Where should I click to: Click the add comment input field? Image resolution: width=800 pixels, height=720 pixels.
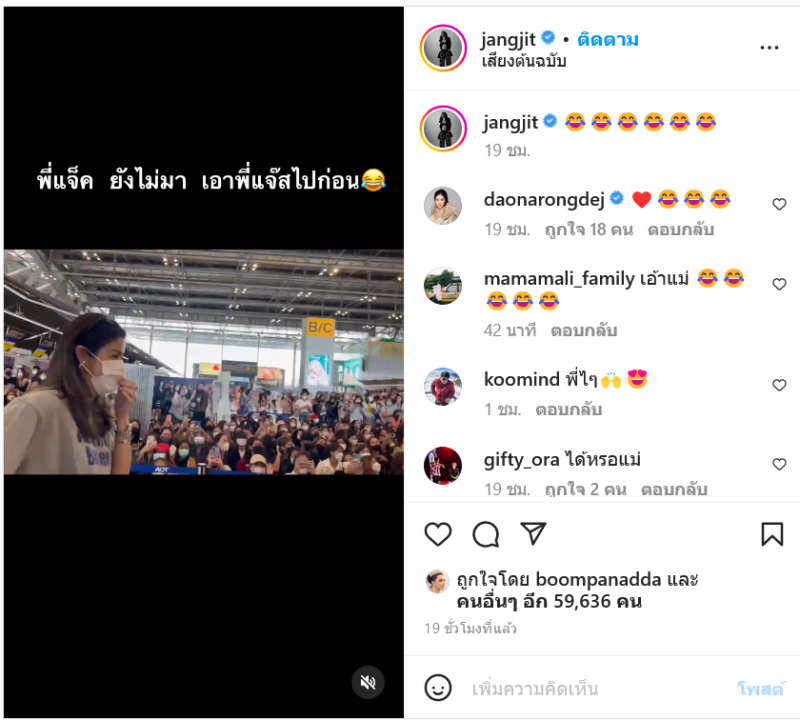coord(597,689)
